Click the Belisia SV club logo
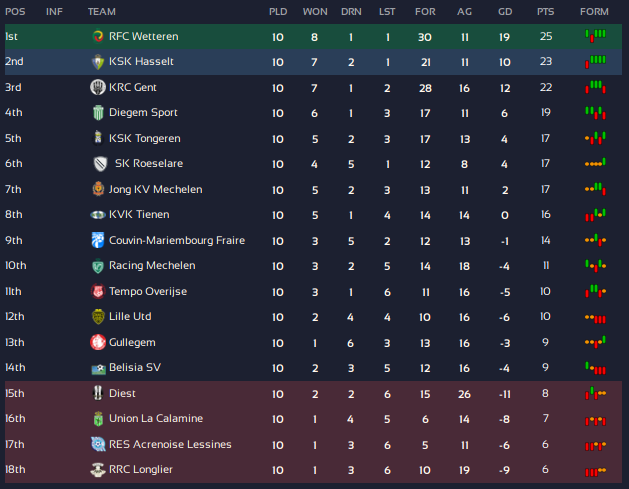Image resolution: width=629 pixels, height=489 pixels. pyautogui.click(x=98, y=368)
